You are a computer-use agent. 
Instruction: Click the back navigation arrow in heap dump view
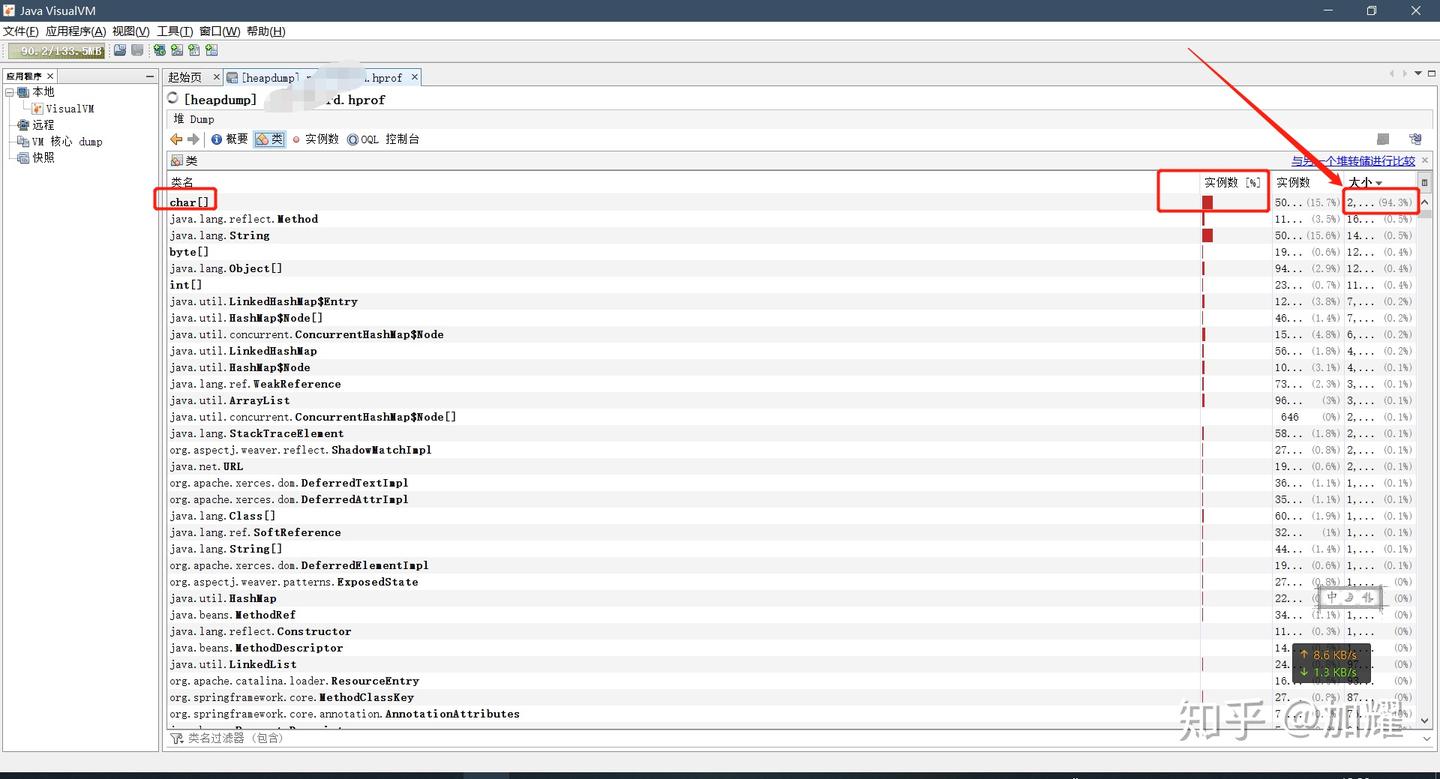[175, 139]
